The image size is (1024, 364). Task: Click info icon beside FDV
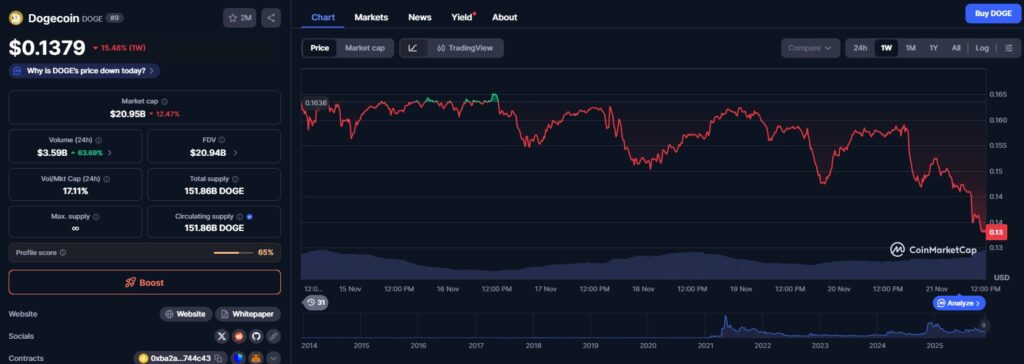[221, 140]
